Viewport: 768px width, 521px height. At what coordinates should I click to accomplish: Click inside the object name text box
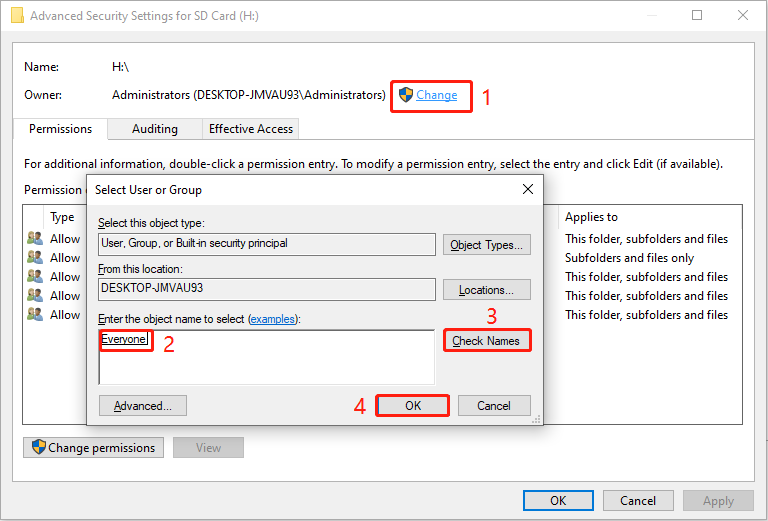[266, 357]
